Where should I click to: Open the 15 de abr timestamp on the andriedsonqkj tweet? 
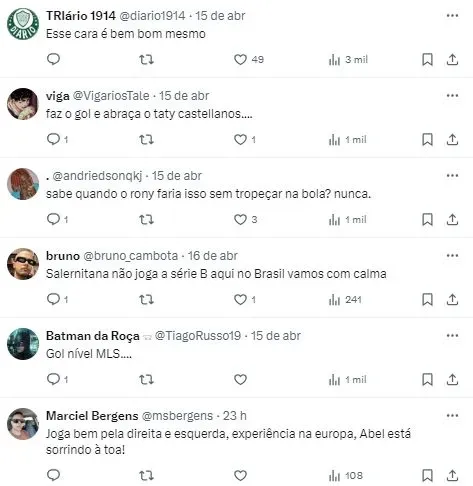pos(177,176)
